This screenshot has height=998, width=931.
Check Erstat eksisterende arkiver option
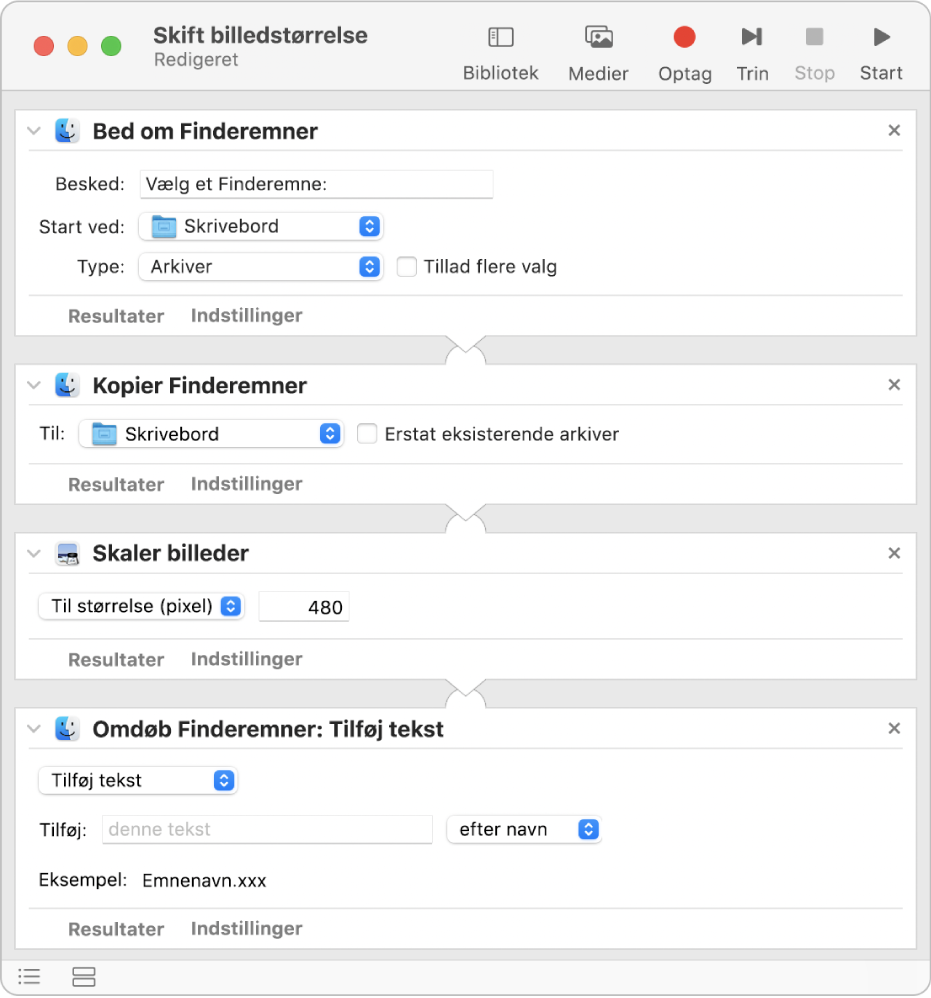click(x=368, y=434)
